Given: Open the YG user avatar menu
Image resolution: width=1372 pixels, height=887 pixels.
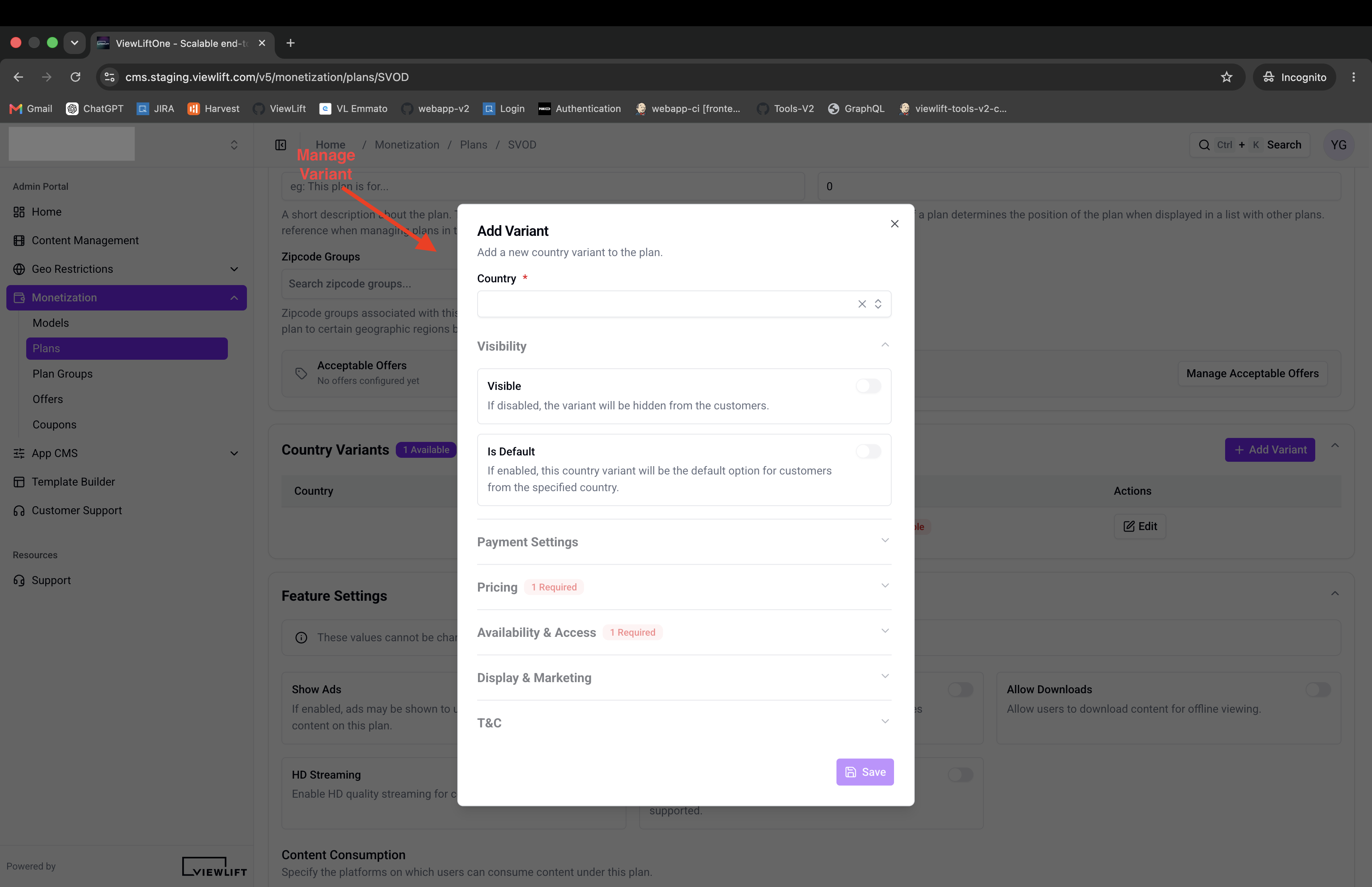Looking at the screenshot, I should [1339, 145].
